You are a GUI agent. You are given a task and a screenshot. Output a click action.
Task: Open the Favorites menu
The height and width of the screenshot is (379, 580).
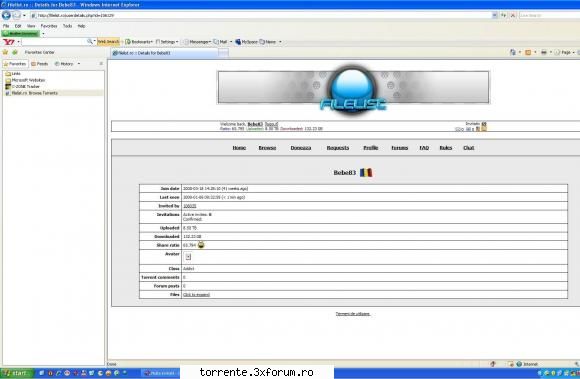[x=49, y=26]
